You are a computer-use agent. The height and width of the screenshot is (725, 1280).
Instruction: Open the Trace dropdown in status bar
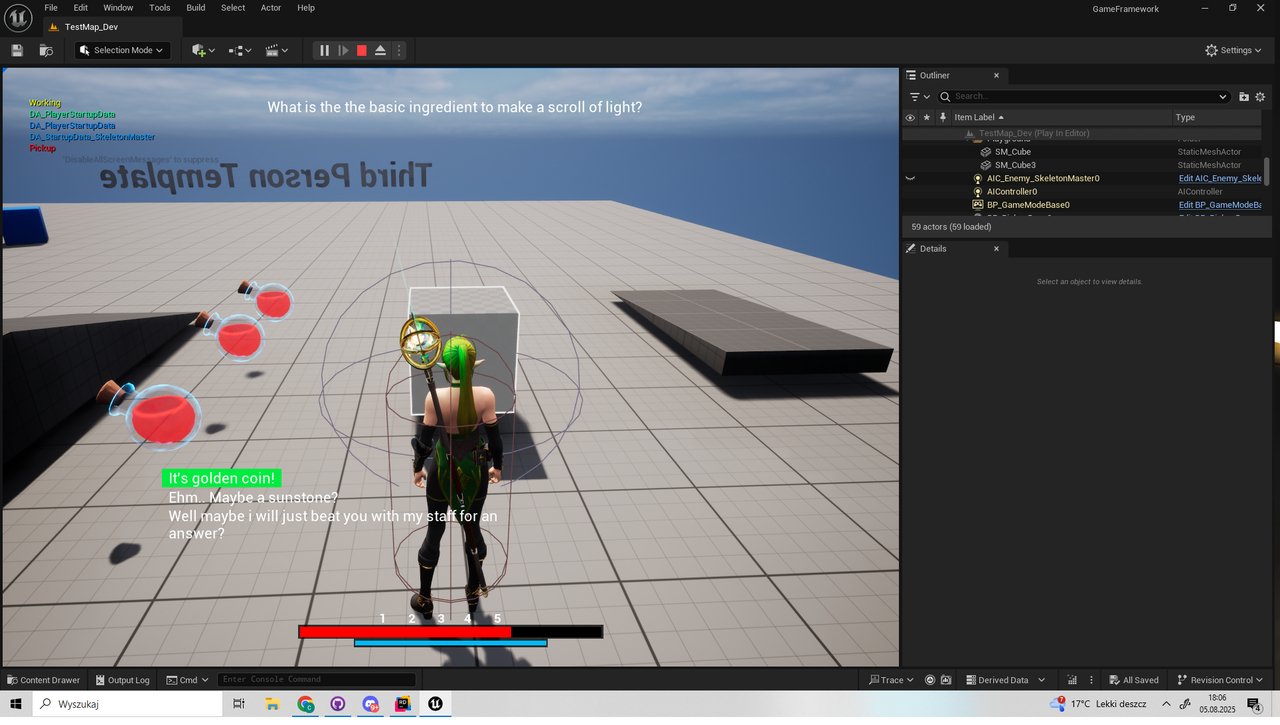click(x=892, y=680)
